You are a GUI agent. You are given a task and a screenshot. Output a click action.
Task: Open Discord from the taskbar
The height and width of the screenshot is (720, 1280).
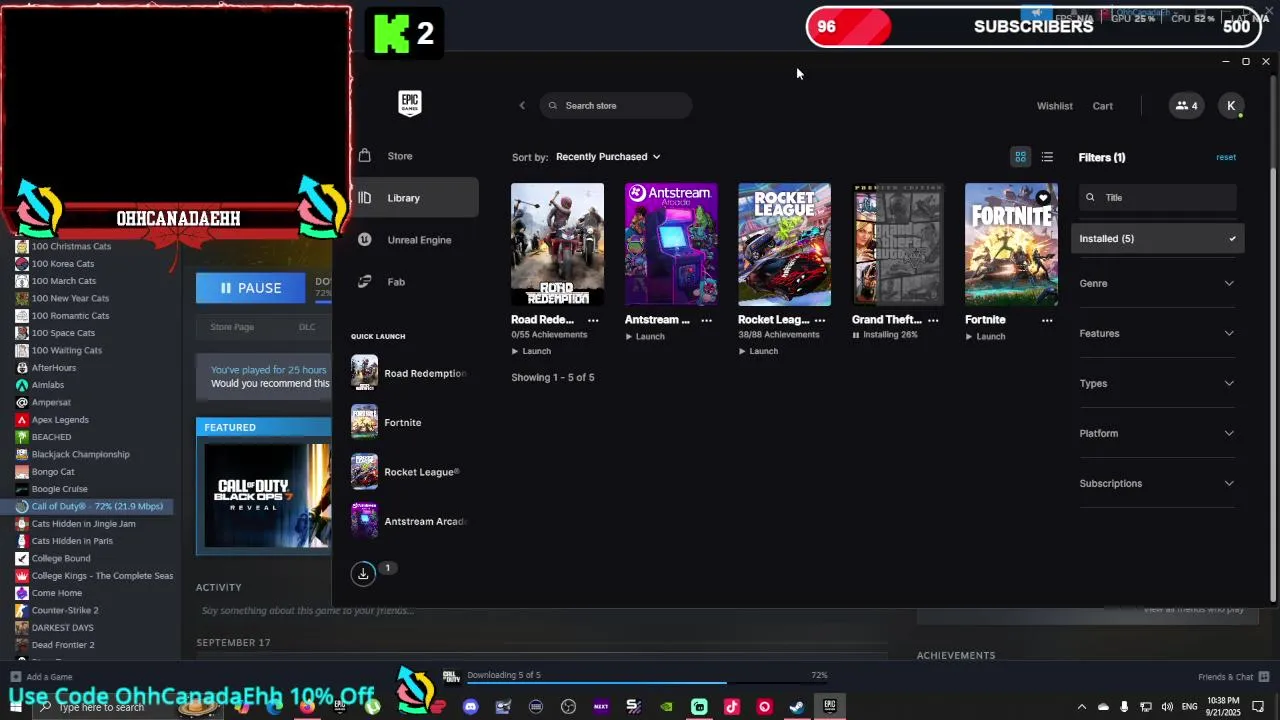(470, 707)
